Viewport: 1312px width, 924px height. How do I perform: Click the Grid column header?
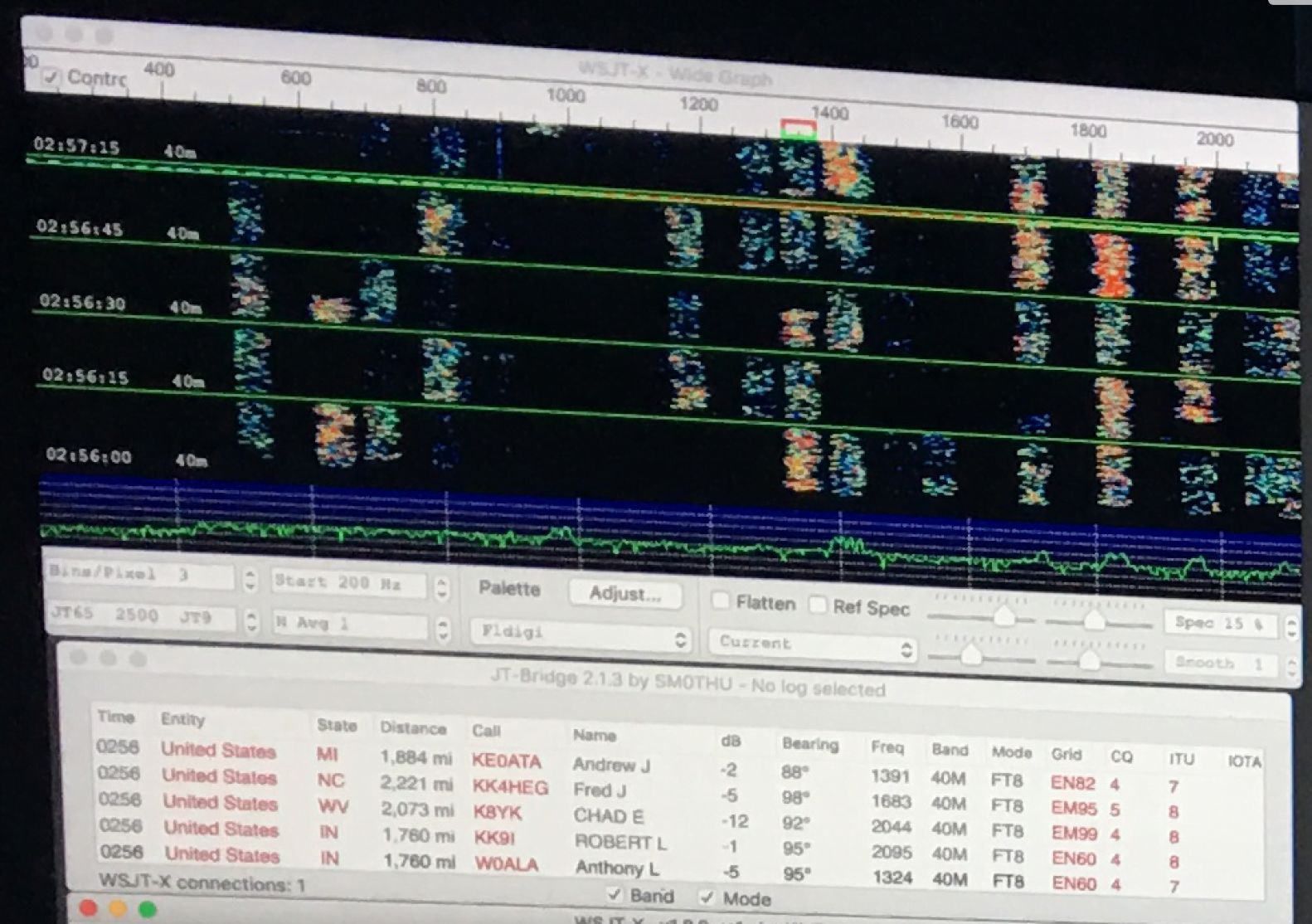(x=1066, y=754)
